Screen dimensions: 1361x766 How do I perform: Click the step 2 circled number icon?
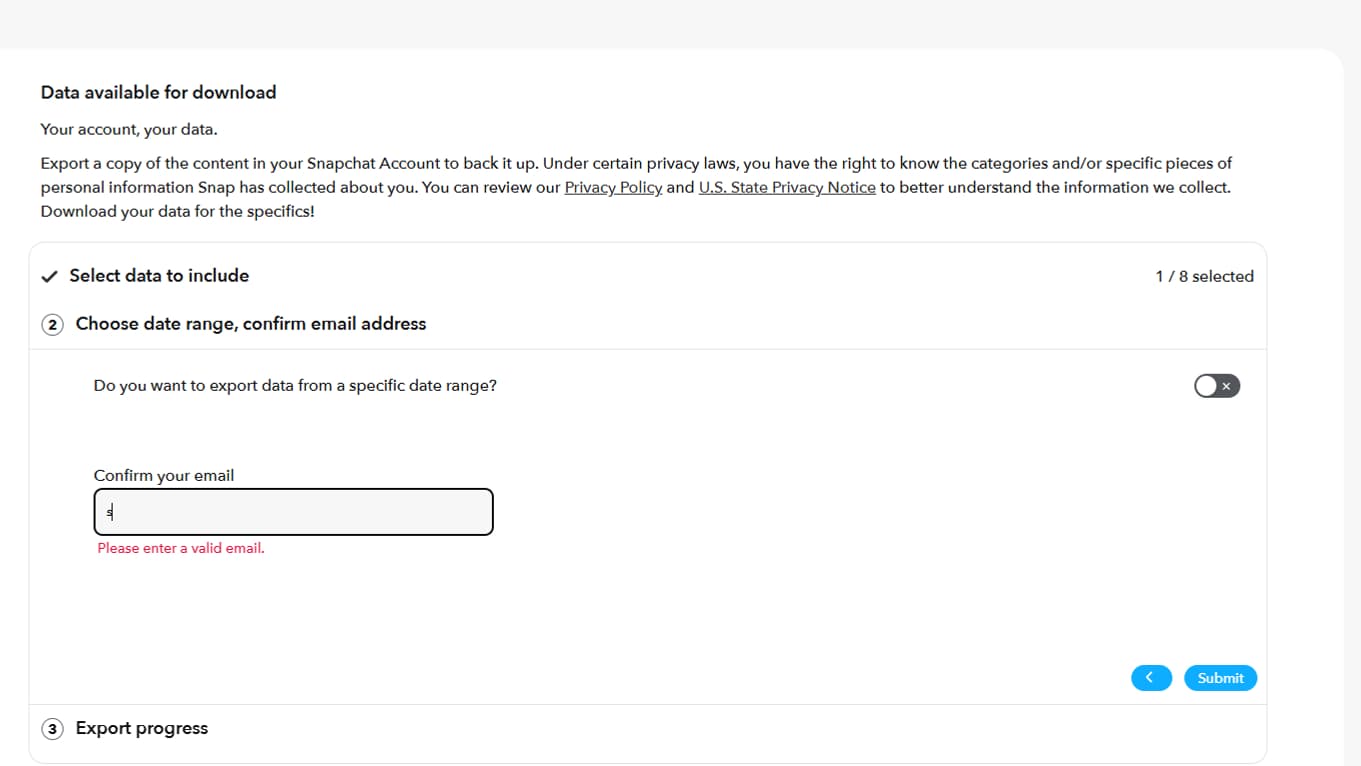click(x=52, y=324)
